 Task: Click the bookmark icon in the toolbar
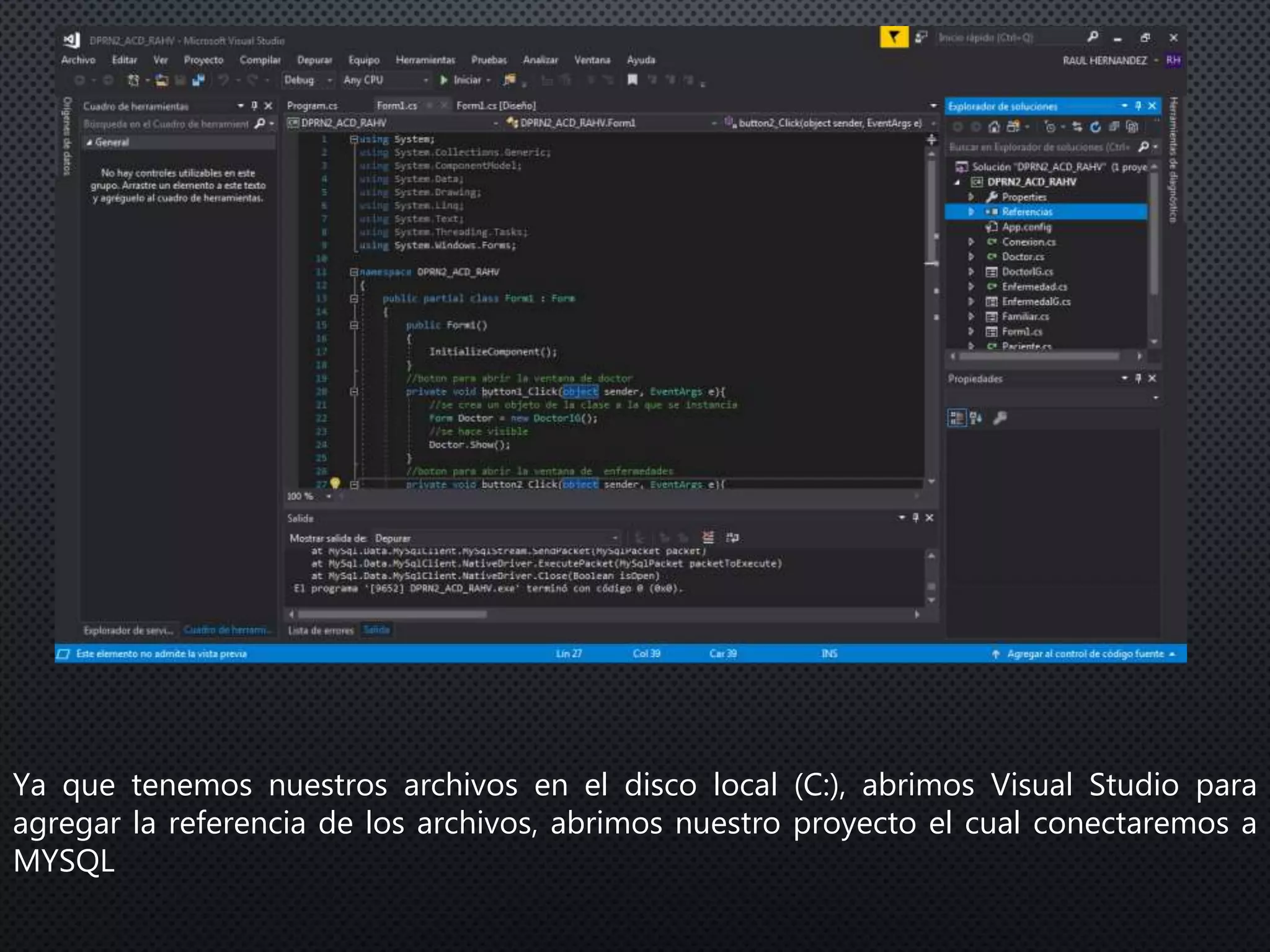pos(632,80)
